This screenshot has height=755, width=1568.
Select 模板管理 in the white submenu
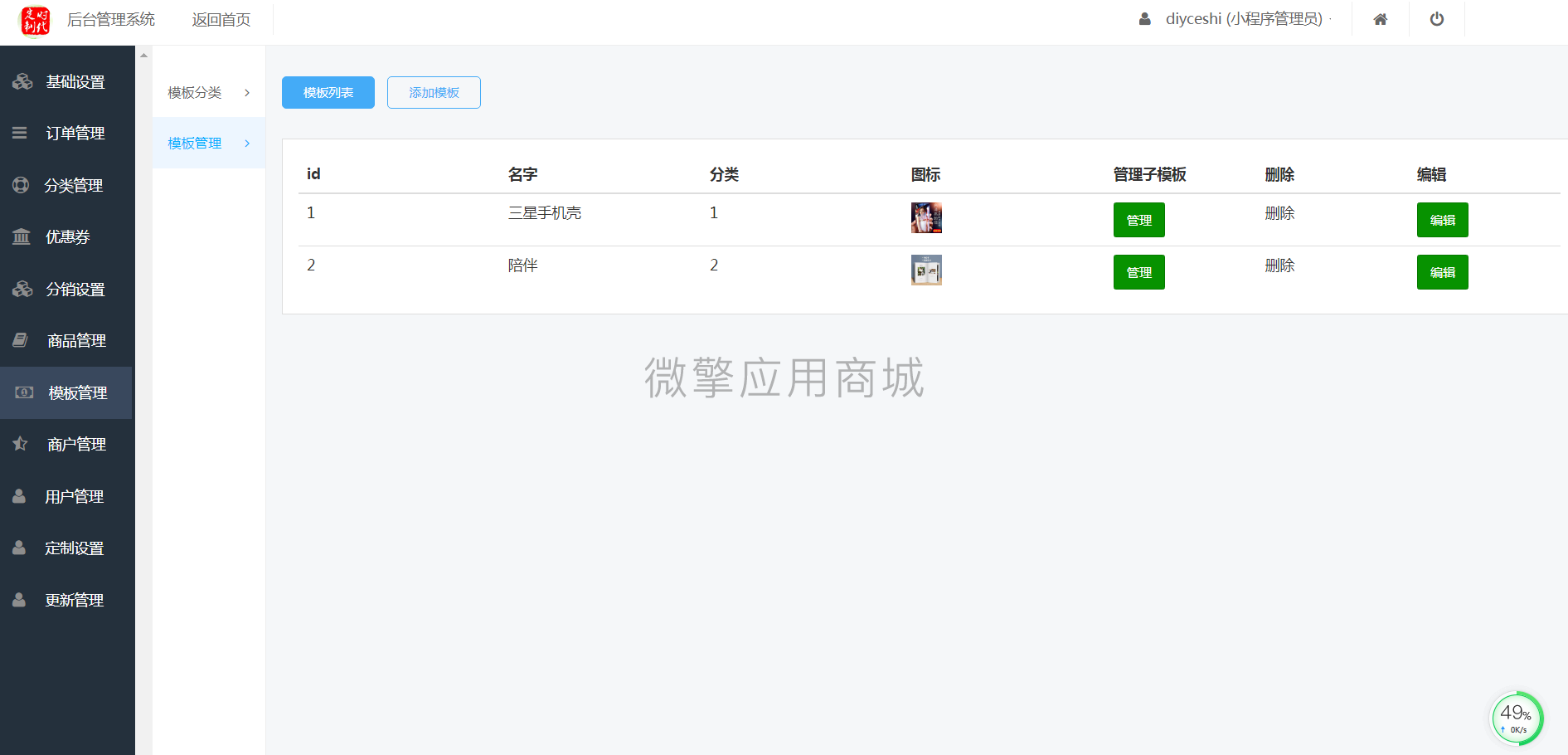(x=209, y=144)
